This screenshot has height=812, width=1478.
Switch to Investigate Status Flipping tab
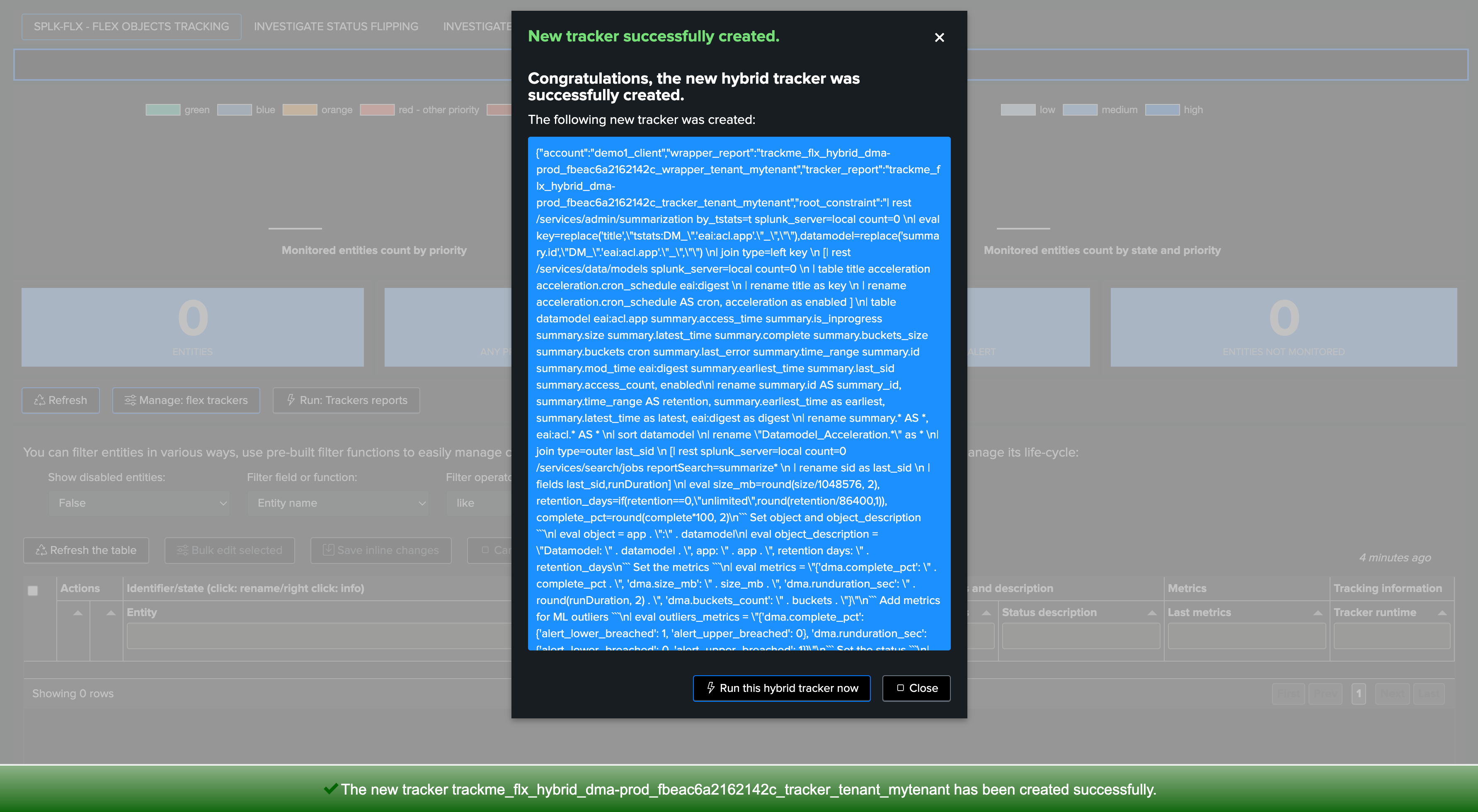pos(336,27)
